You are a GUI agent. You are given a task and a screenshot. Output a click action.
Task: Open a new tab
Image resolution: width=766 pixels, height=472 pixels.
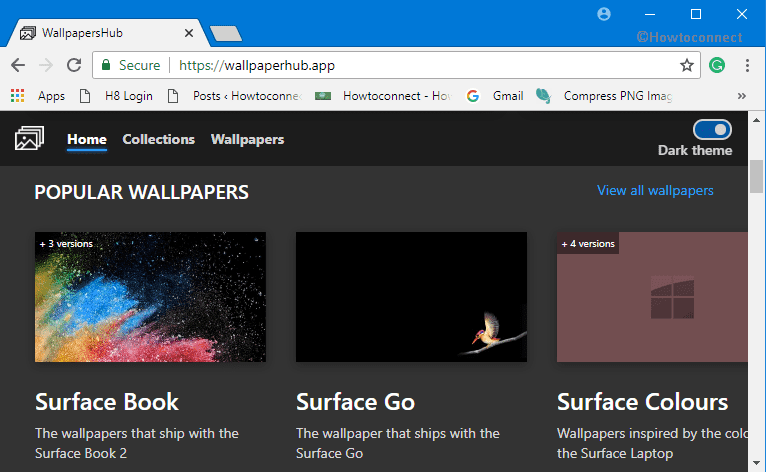click(x=226, y=34)
